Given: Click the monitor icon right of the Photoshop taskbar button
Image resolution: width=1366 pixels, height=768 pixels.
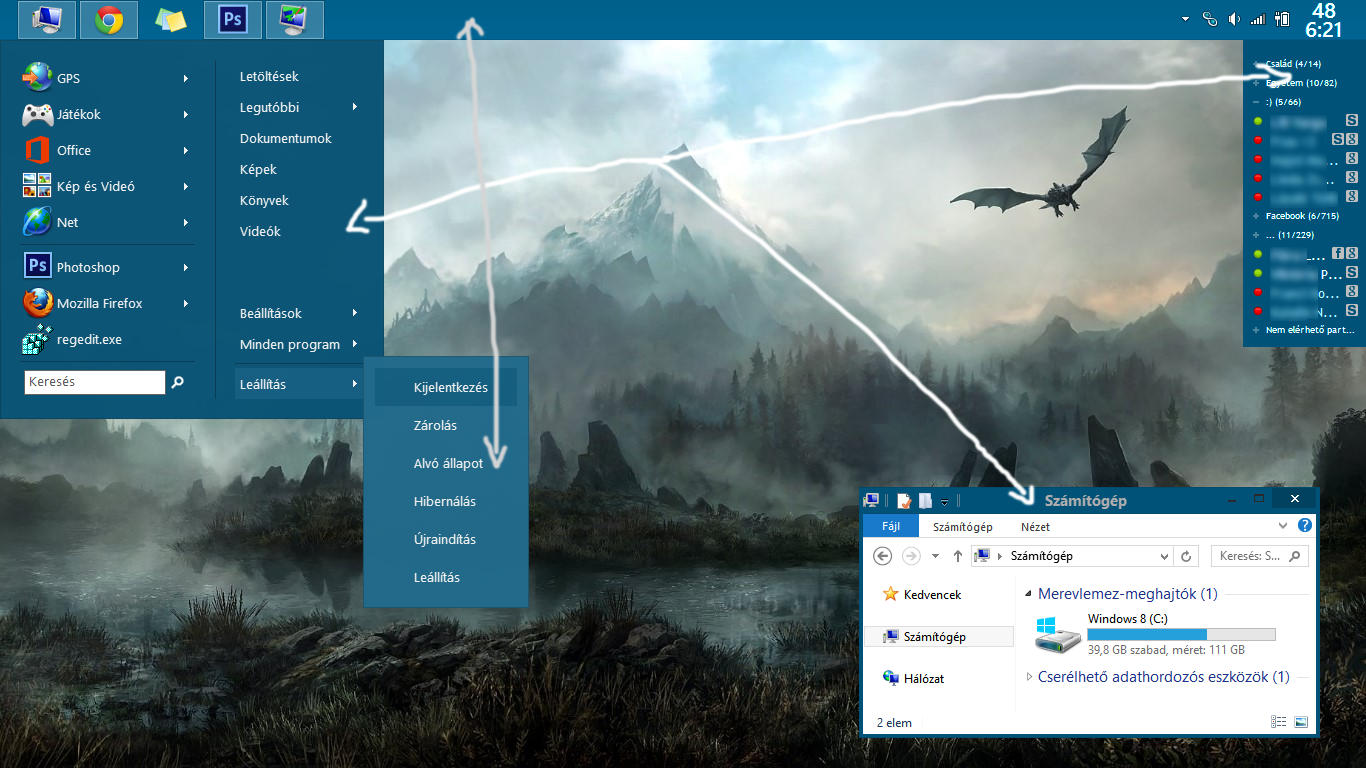Looking at the screenshot, I should click(295, 19).
